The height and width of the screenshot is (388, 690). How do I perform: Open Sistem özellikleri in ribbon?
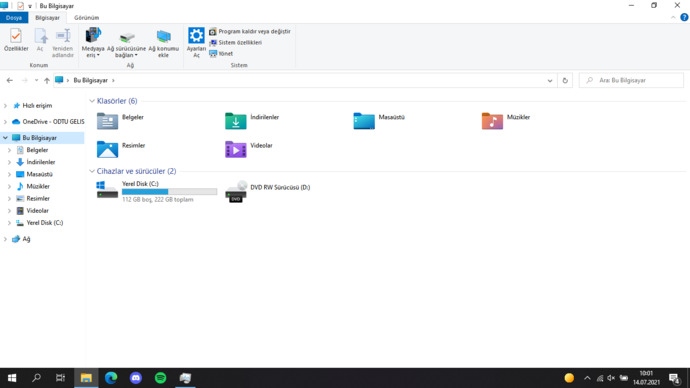(x=235, y=43)
